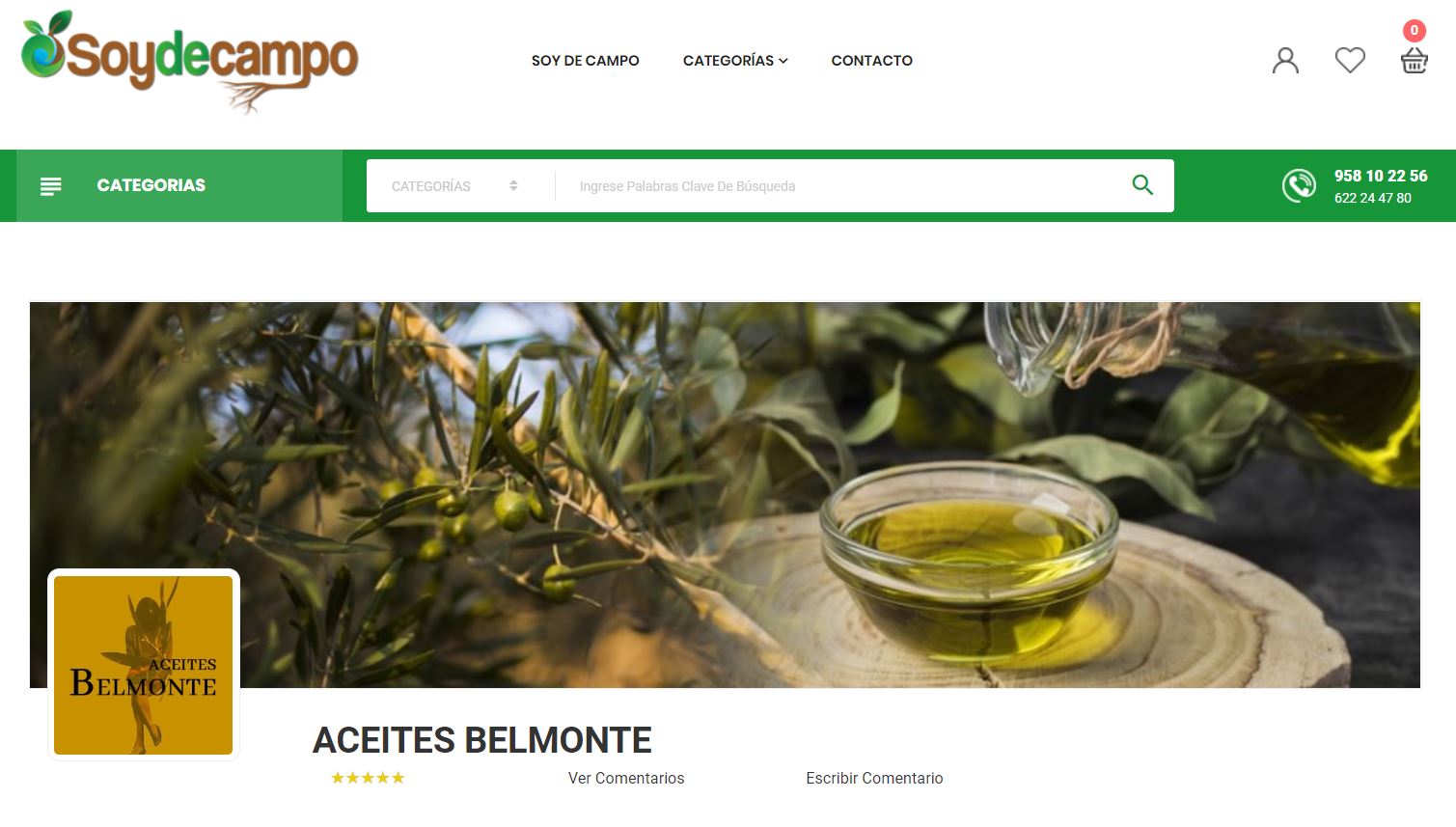Go to the Soy de Campo menu item
The height and width of the screenshot is (827, 1456).
(585, 61)
